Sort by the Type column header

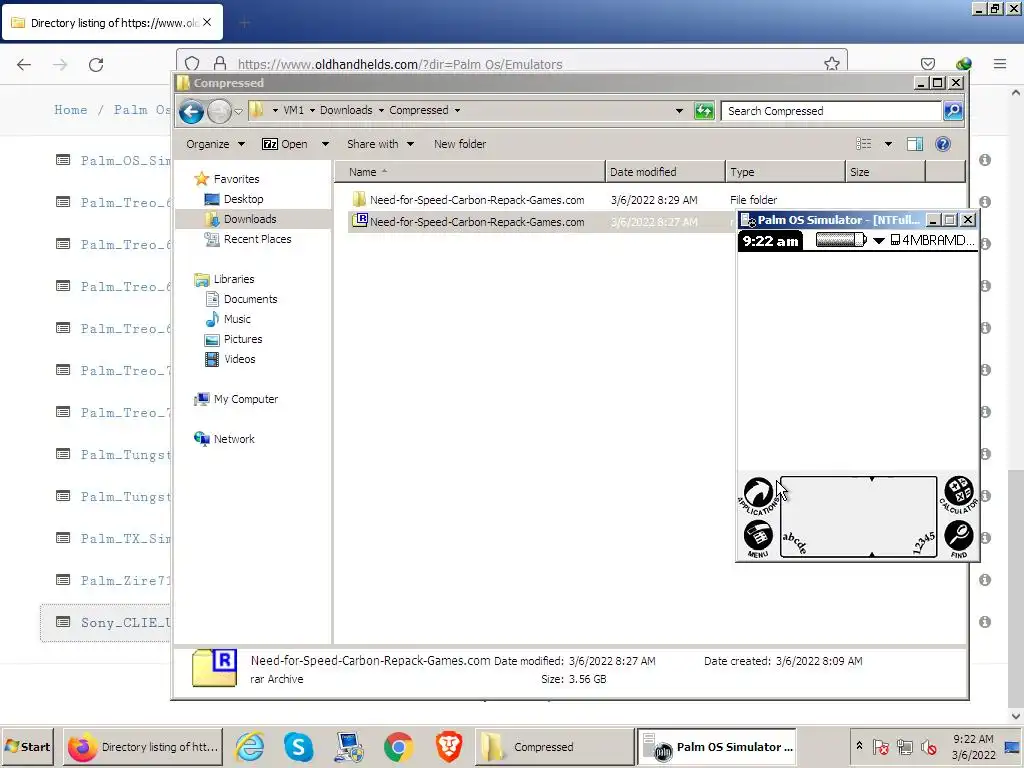[x=785, y=172]
